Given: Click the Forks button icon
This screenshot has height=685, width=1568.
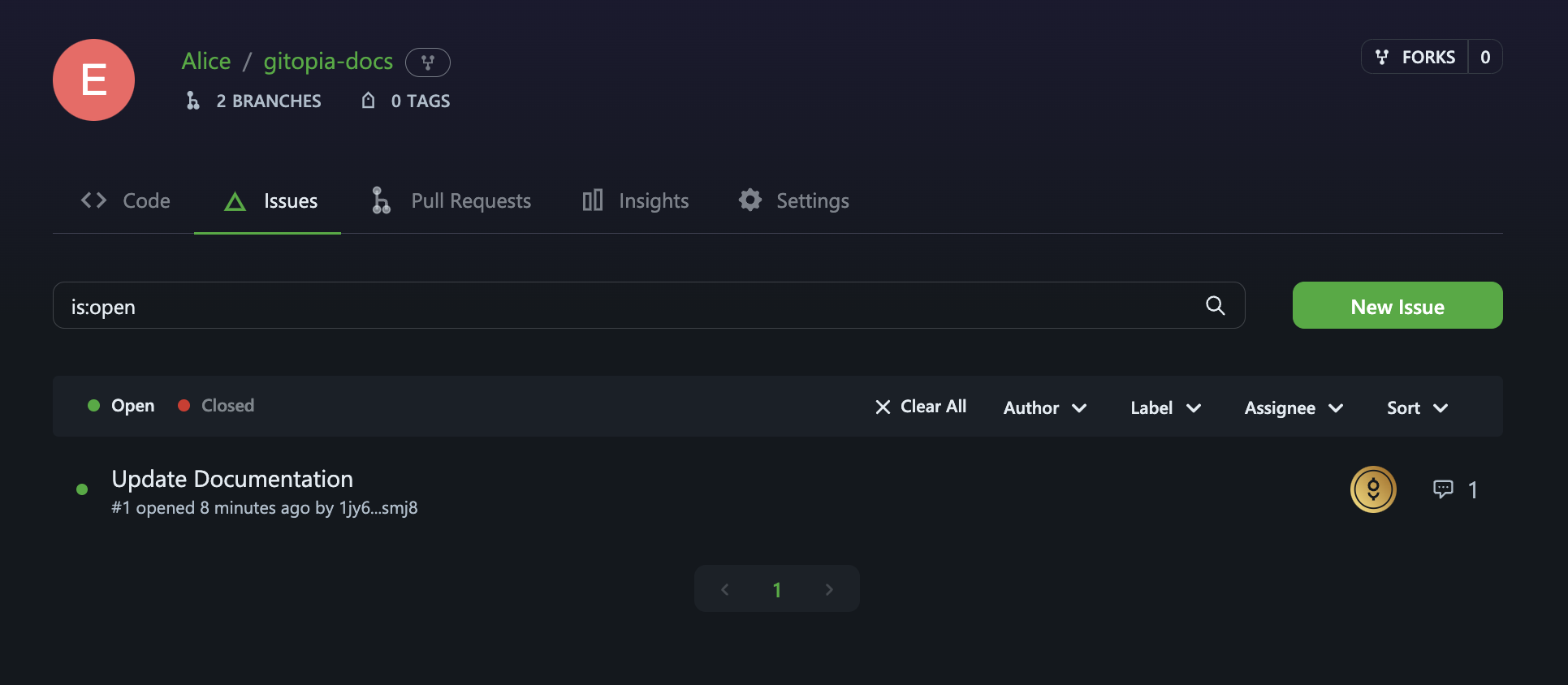Looking at the screenshot, I should coord(1382,57).
